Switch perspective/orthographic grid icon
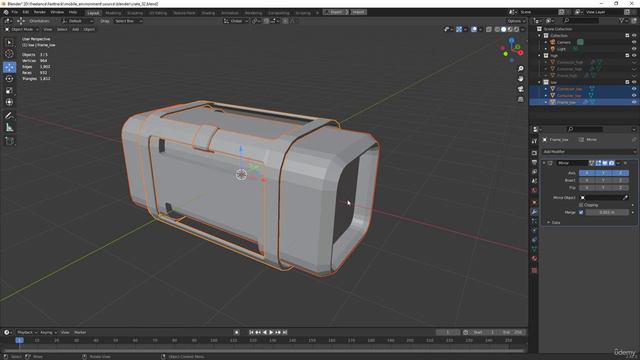640x360 pixels. [x=520, y=99]
